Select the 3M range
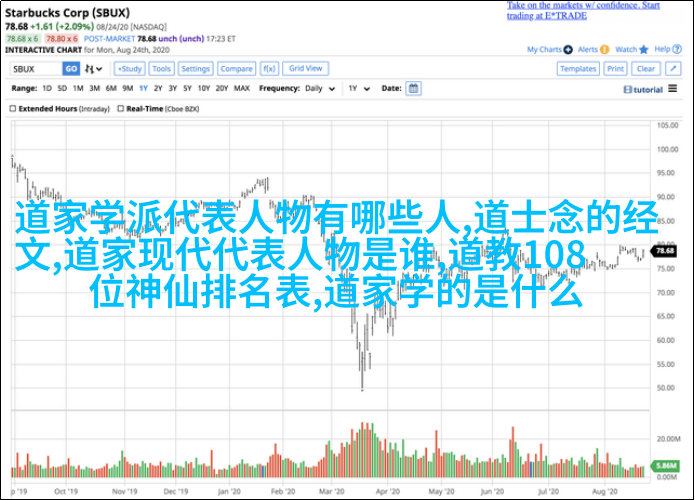This screenshot has width=695, height=500. tap(94, 88)
